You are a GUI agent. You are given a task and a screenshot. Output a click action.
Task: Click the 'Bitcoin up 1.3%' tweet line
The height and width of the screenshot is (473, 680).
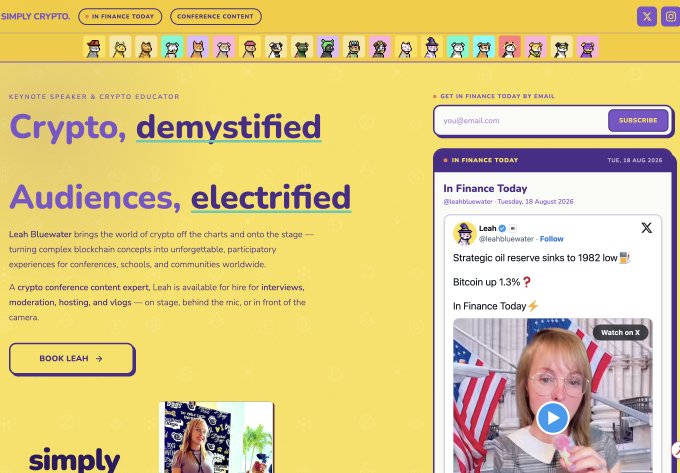tap(492, 282)
